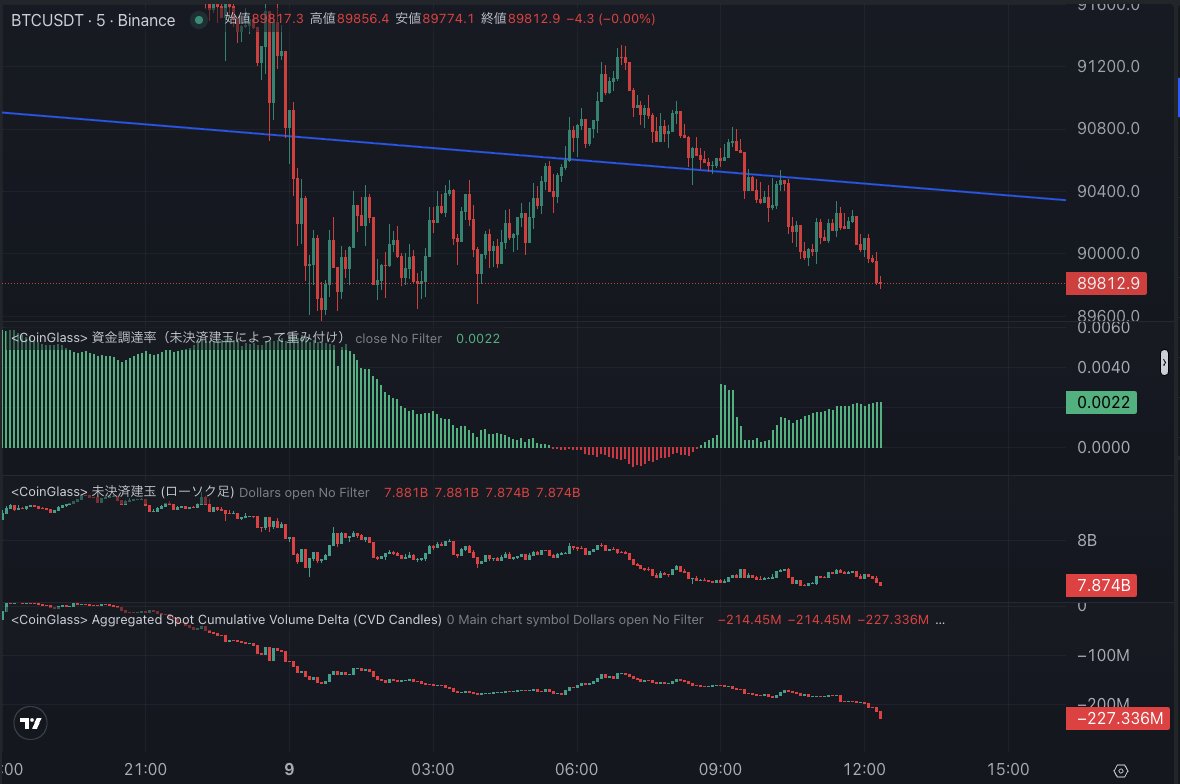Image resolution: width=1180 pixels, height=784 pixels.
Task: Click the green 0.0022 value in funding legend
Action: coord(478,339)
